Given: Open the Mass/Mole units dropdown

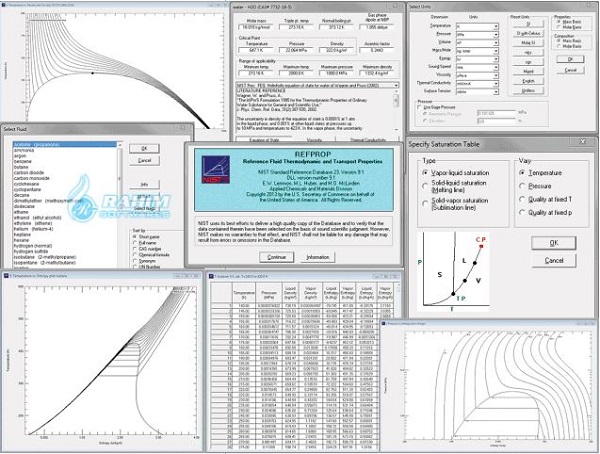Looking at the screenshot, I should (x=496, y=51).
